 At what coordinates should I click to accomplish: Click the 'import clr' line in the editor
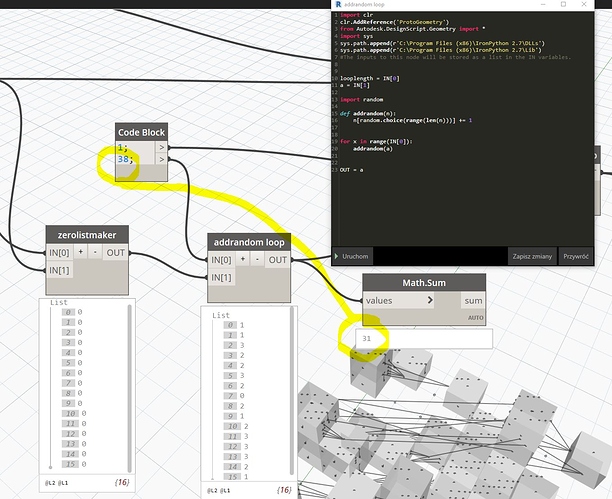coord(356,15)
